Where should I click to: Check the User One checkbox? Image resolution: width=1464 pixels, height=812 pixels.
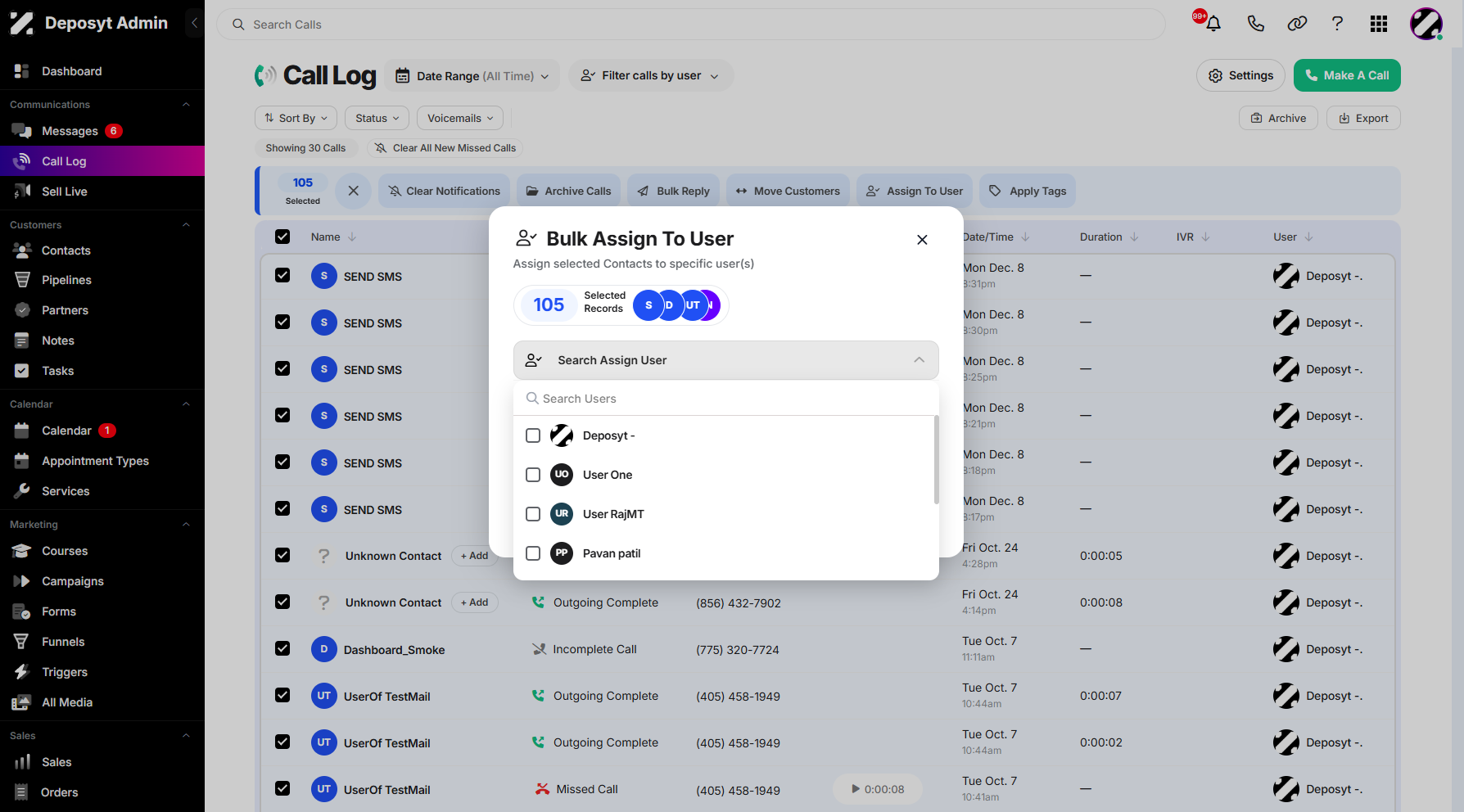(533, 475)
